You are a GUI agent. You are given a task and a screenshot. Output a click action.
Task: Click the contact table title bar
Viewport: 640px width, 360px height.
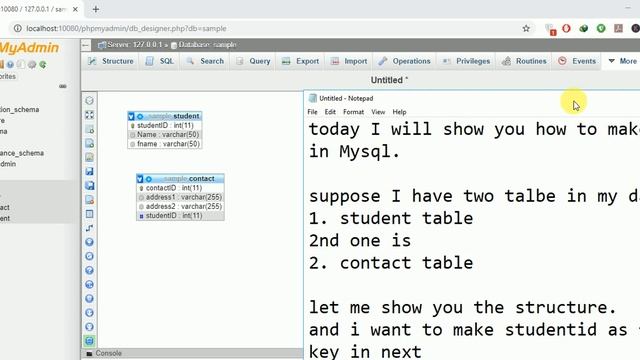point(180,179)
